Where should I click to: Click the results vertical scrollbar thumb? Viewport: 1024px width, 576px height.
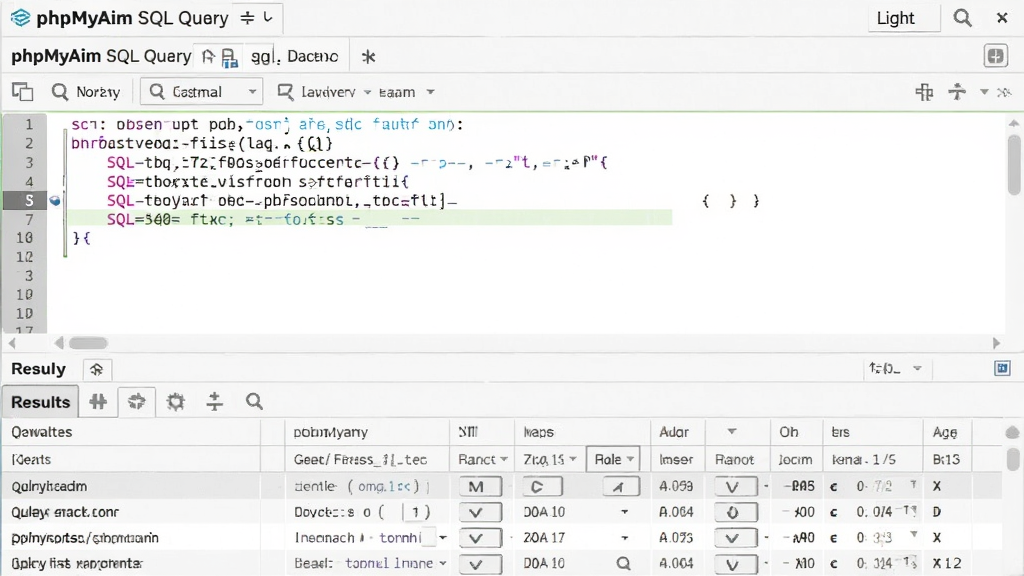pos(1013,459)
